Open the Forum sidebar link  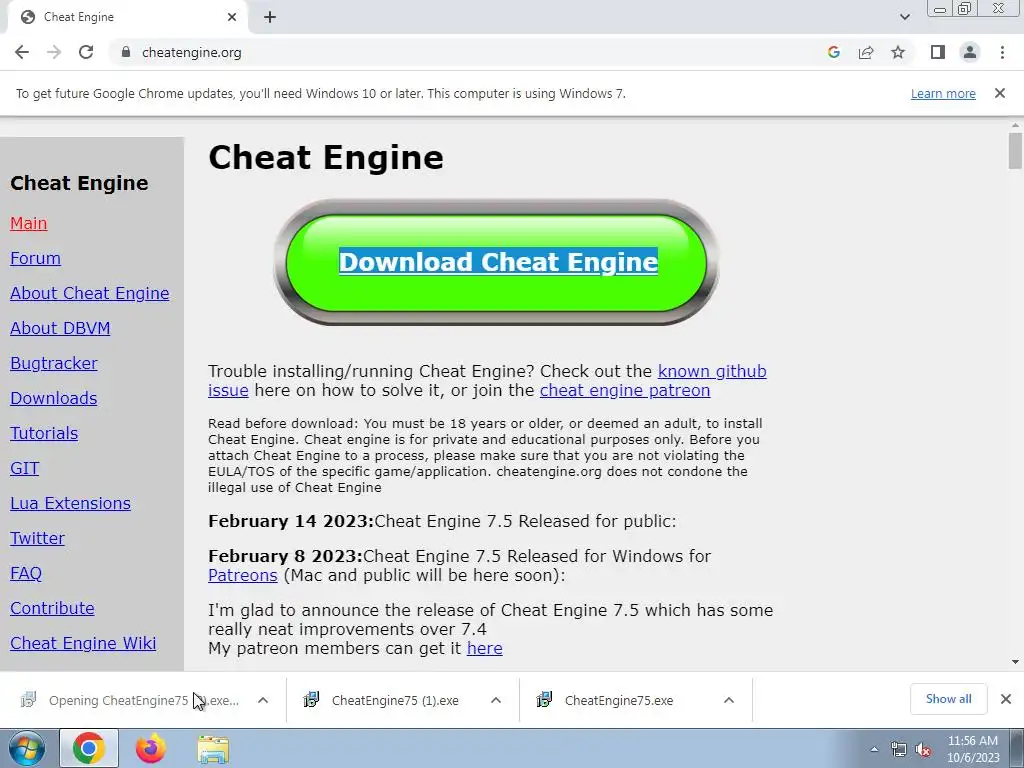35,258
